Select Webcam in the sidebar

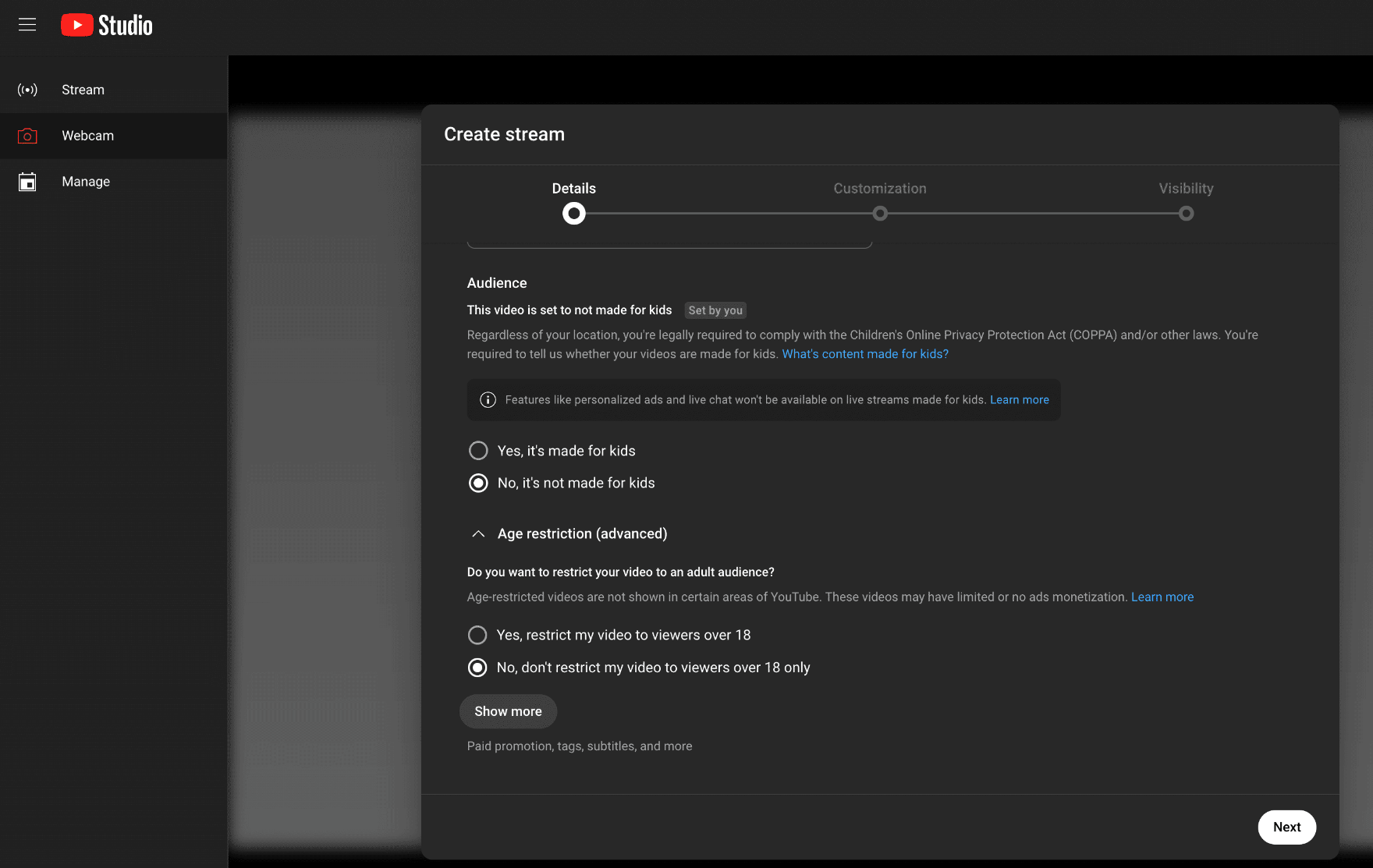(x=87, y=135)
